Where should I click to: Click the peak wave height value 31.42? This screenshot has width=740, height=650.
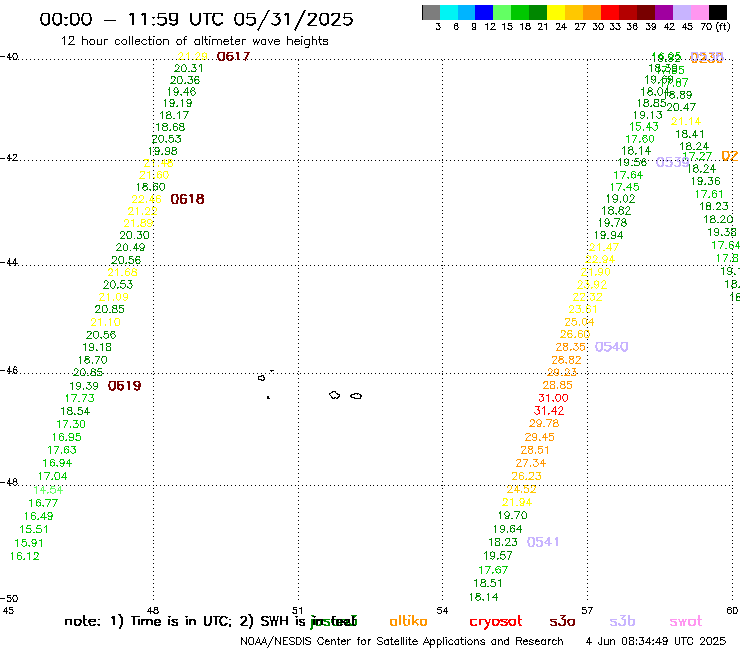tap(549, 411)
